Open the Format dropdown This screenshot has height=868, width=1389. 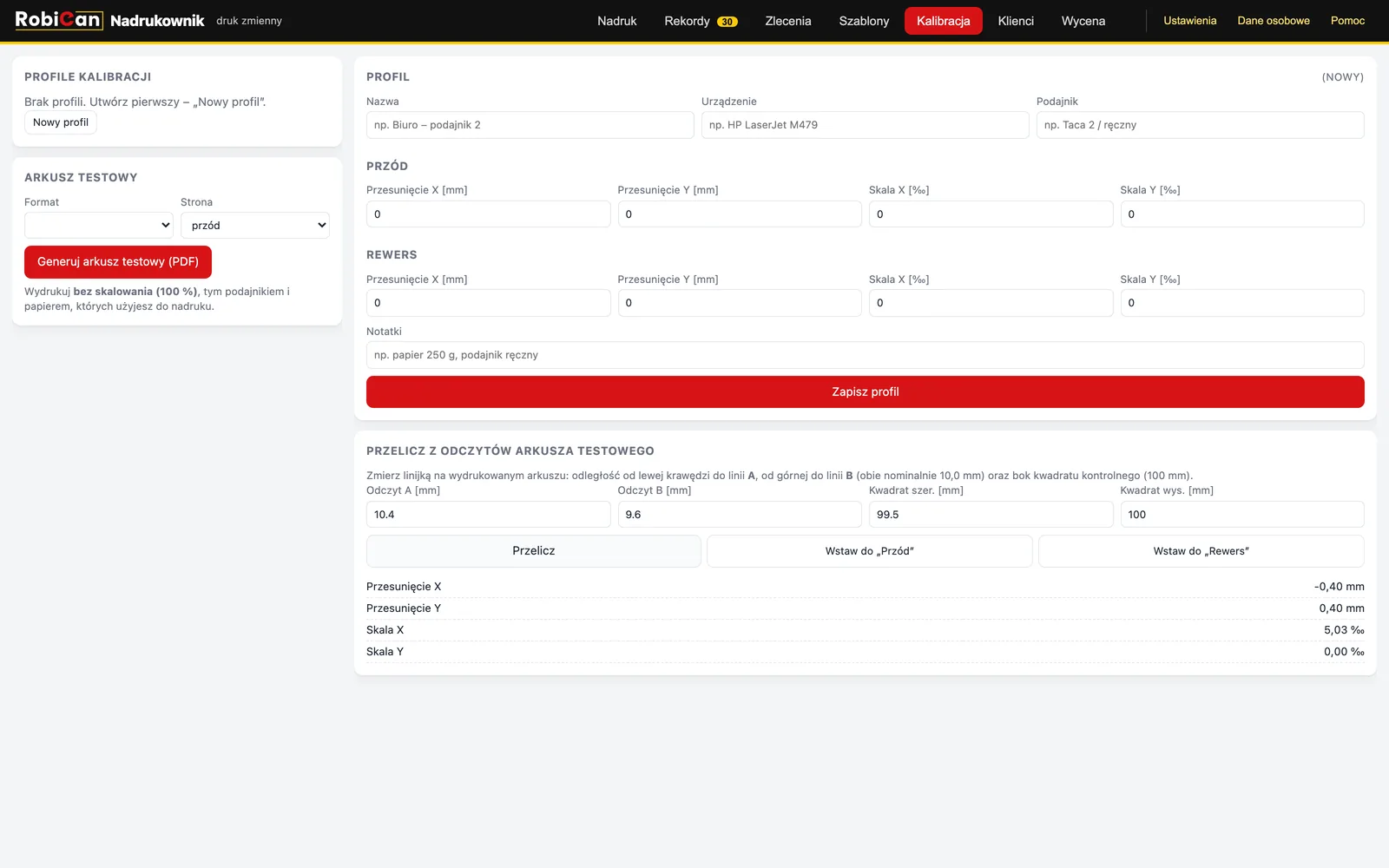[x=99, y=225]
